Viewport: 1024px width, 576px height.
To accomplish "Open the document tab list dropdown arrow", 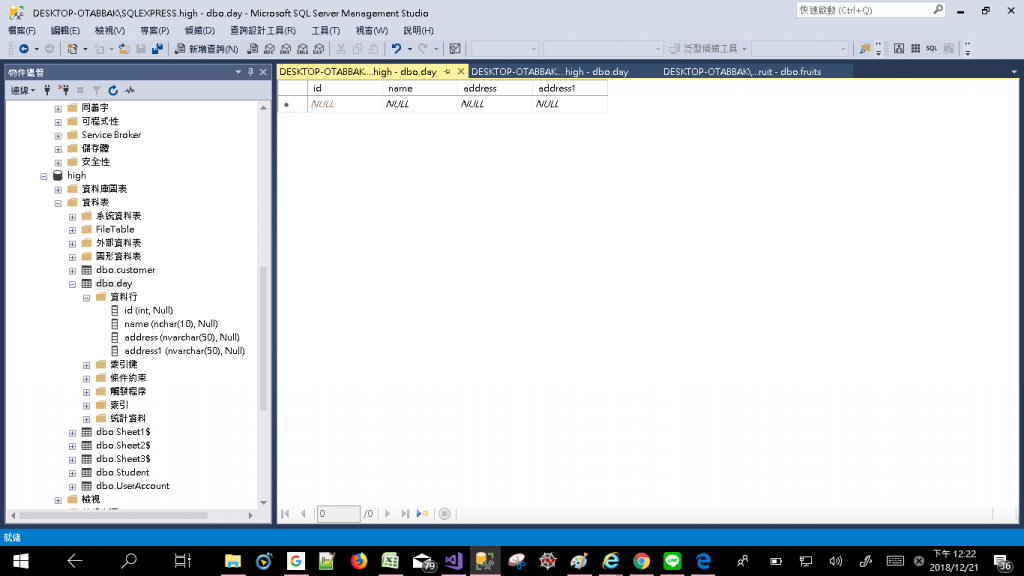I will tap(1014, 72).
